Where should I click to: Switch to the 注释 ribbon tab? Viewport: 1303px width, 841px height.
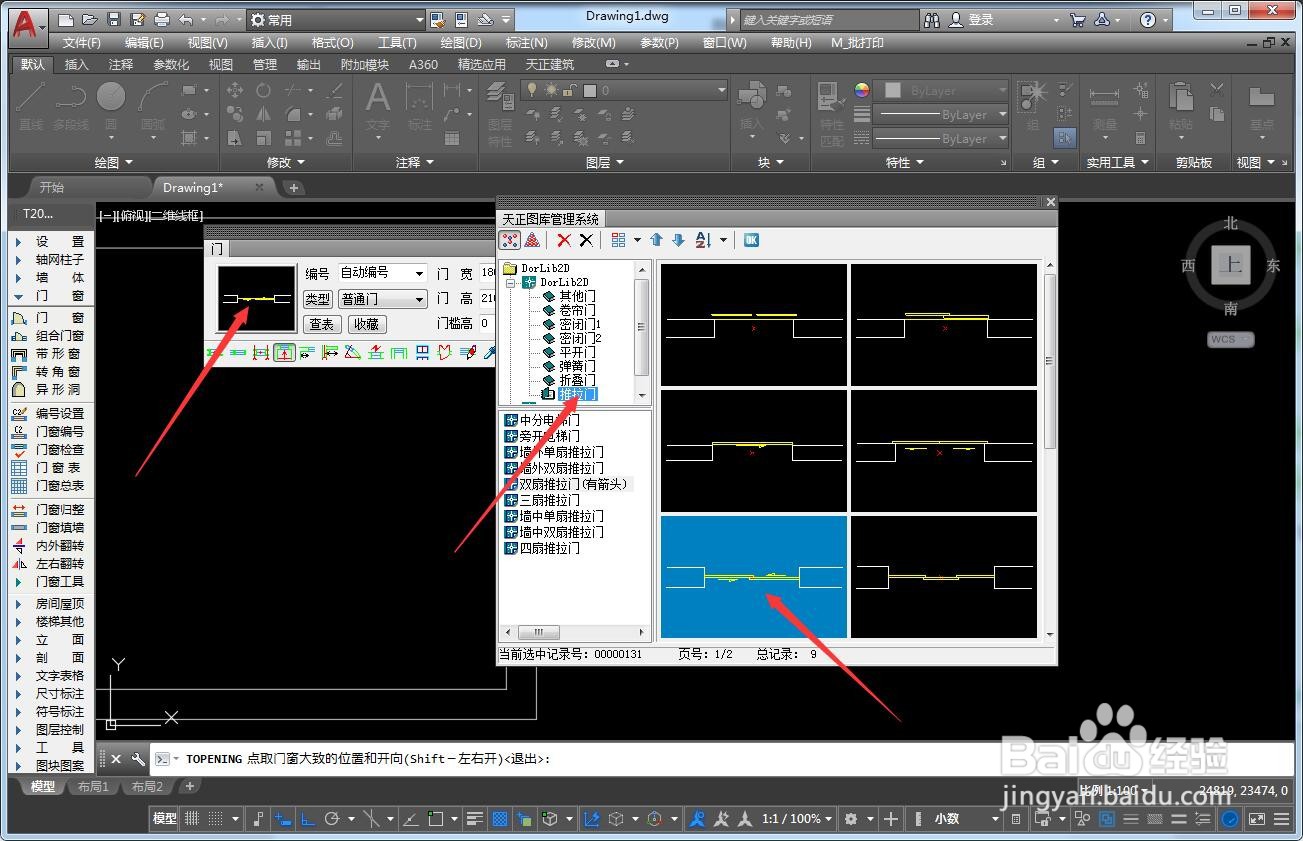point(121,64)
